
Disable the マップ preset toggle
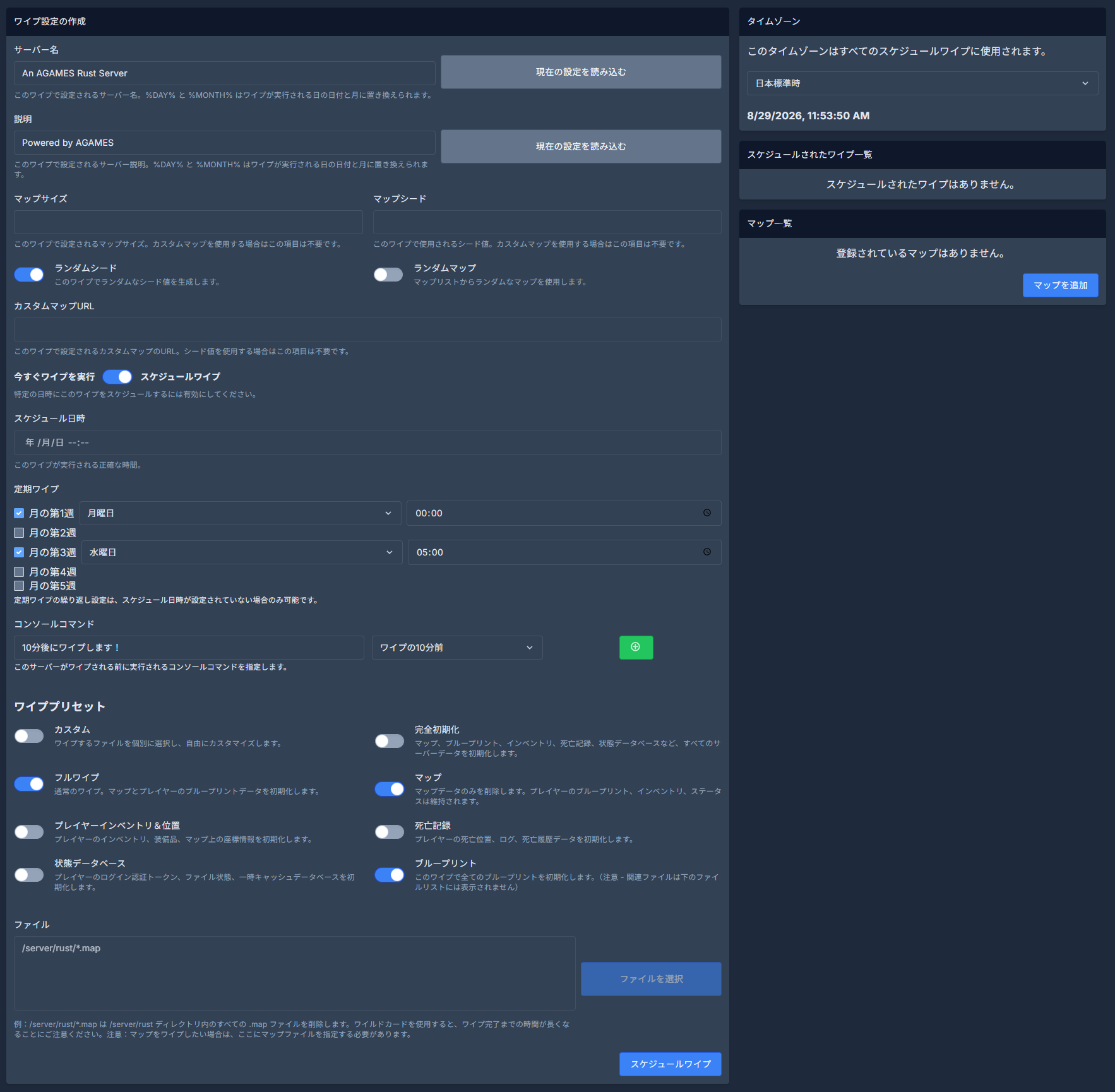[x=390, y=789]
